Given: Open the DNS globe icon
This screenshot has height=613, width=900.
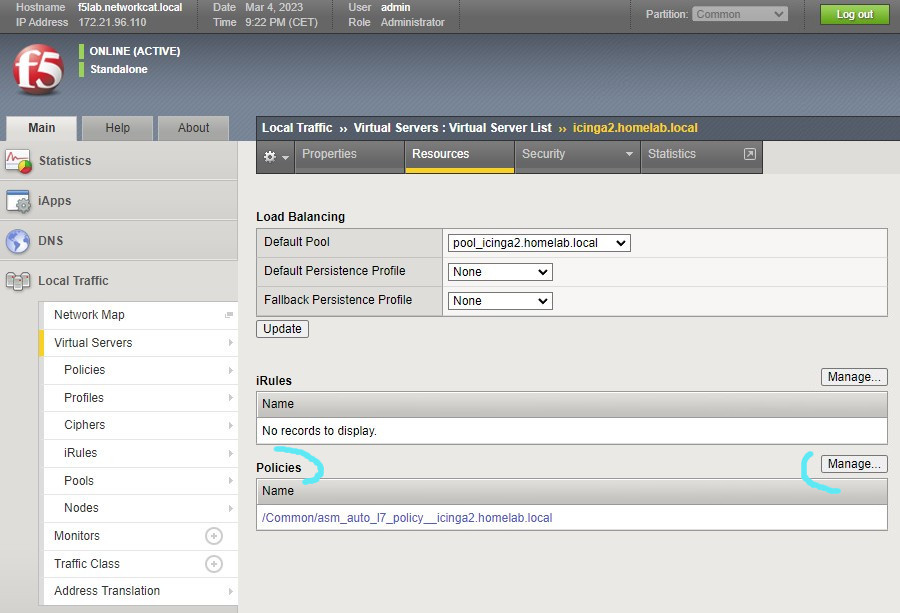Looking at the screenshot, I should click(x=18, y=241).
